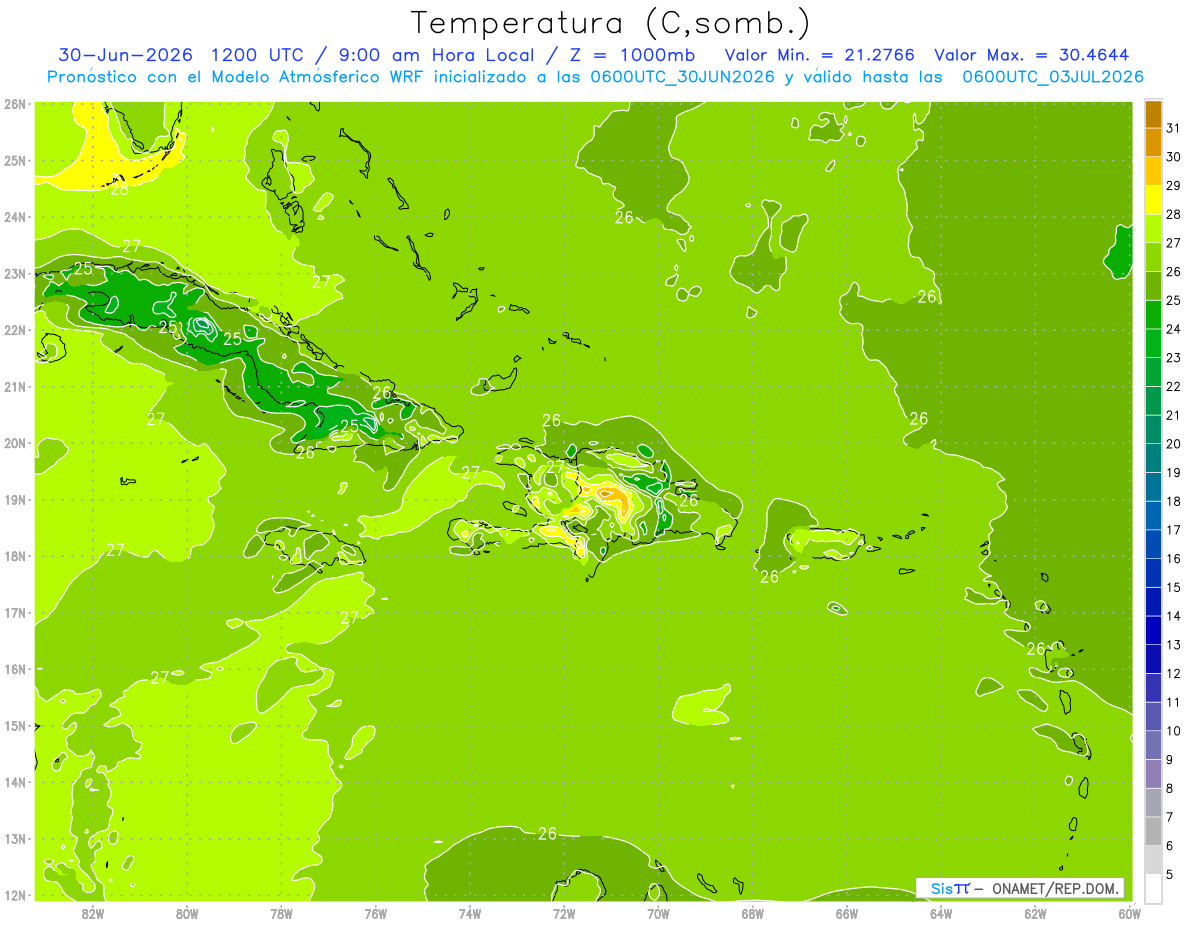Click longitude axis label 60W
1200x927 pixels.
point(1128,913)
